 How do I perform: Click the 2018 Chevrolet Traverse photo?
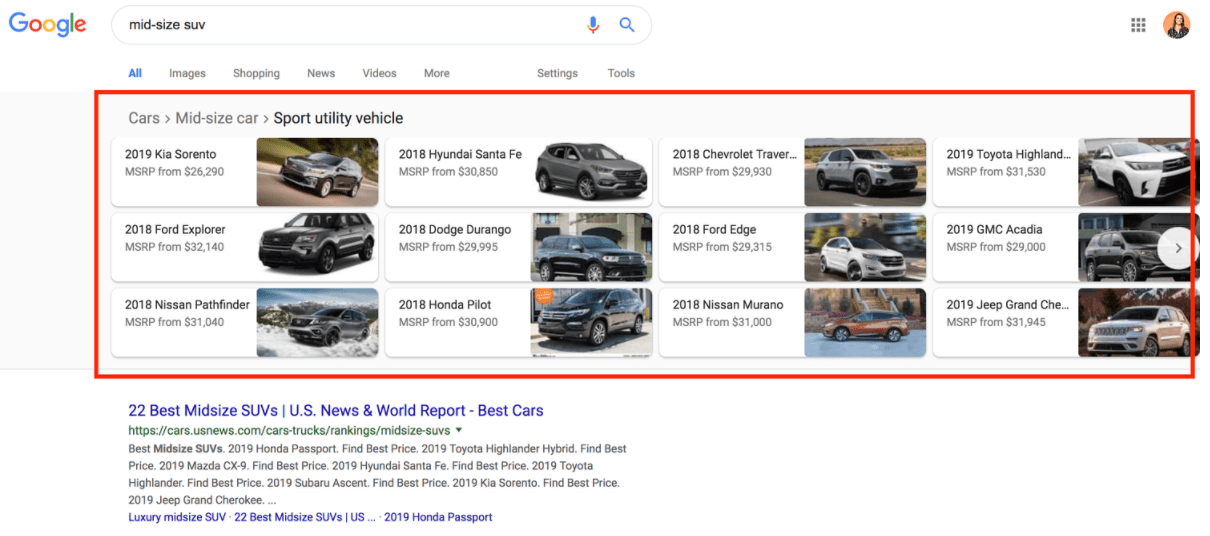865,172
